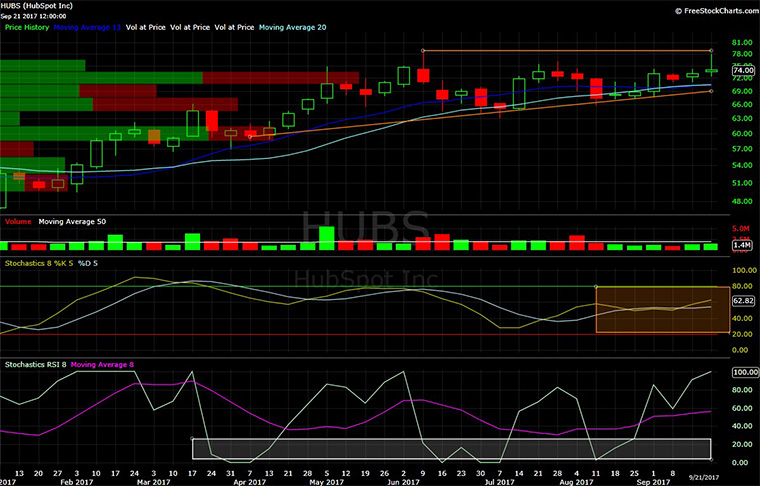Click the 81.00 price axis value
The height and width of the screenshot is (486, 760).
coord(742,43)
